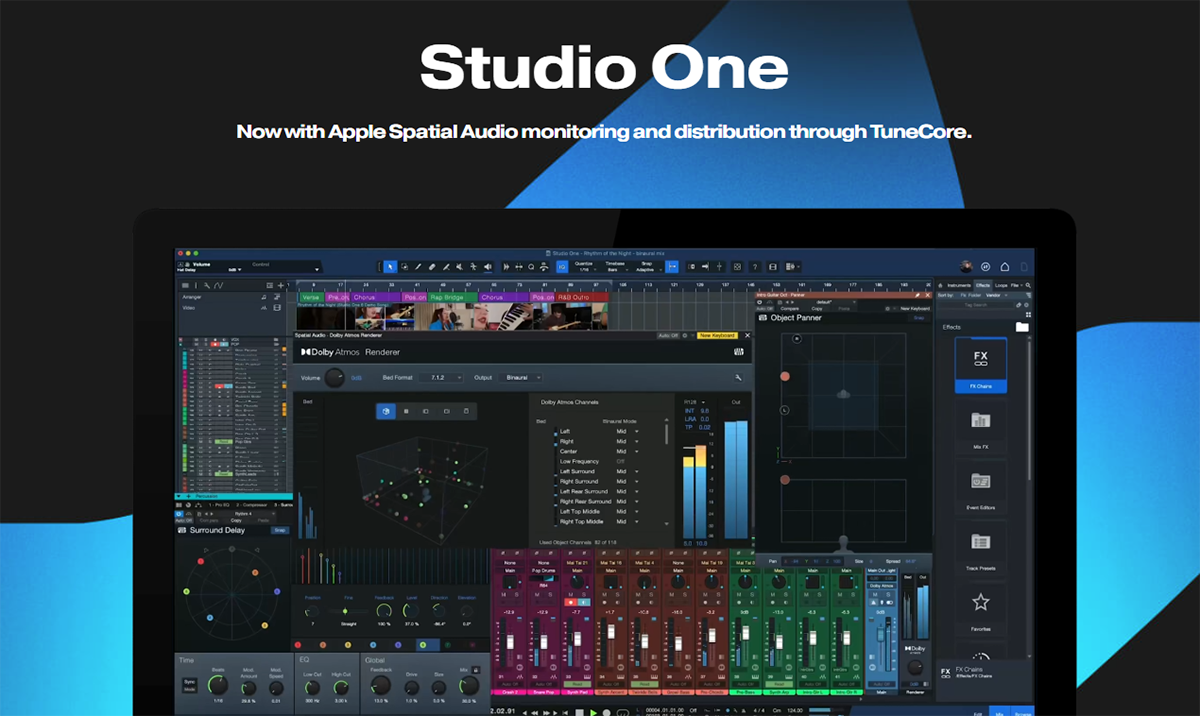Screen dimensions: 1200x716
Task: Adjust the Surround Delay Low Cut knob
Action: pyautogui.click(x=312, y=687)
